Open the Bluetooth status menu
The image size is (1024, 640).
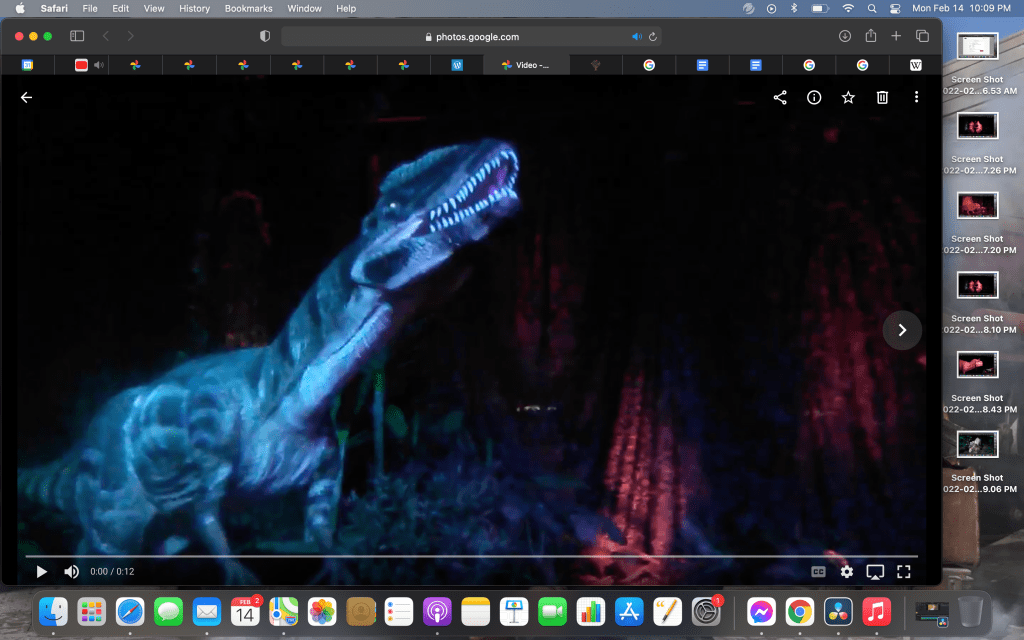pos(794,8)
